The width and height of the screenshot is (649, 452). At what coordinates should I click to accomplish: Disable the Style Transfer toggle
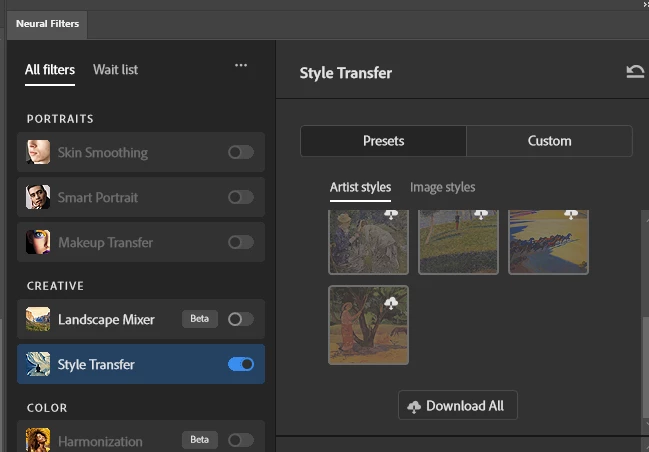pyautogui.click(x=241, y=364)
